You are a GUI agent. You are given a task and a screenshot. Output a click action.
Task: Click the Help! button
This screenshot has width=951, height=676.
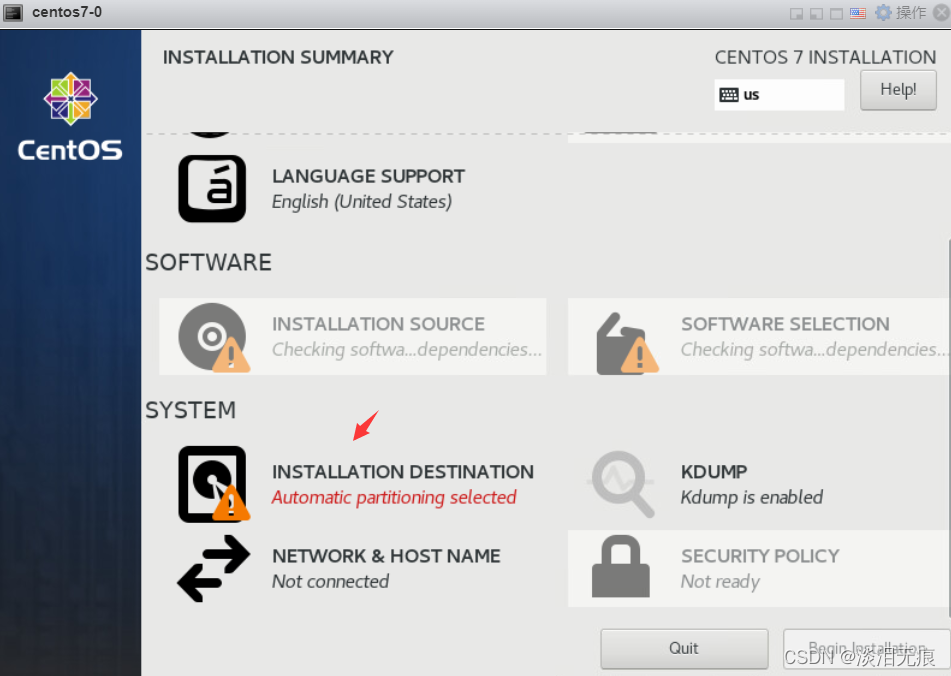[898, 90]
